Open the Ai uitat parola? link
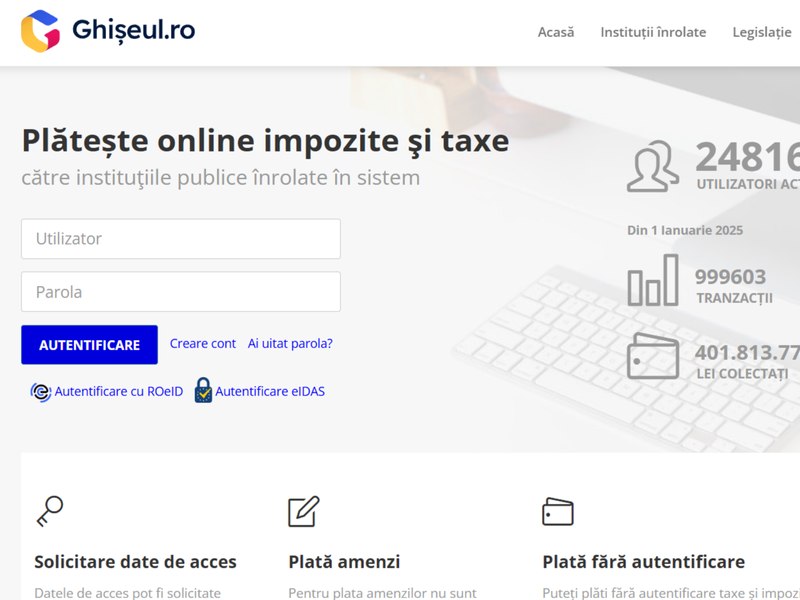The height and width of the screenshot is (600, 800). tap(290, 343)
